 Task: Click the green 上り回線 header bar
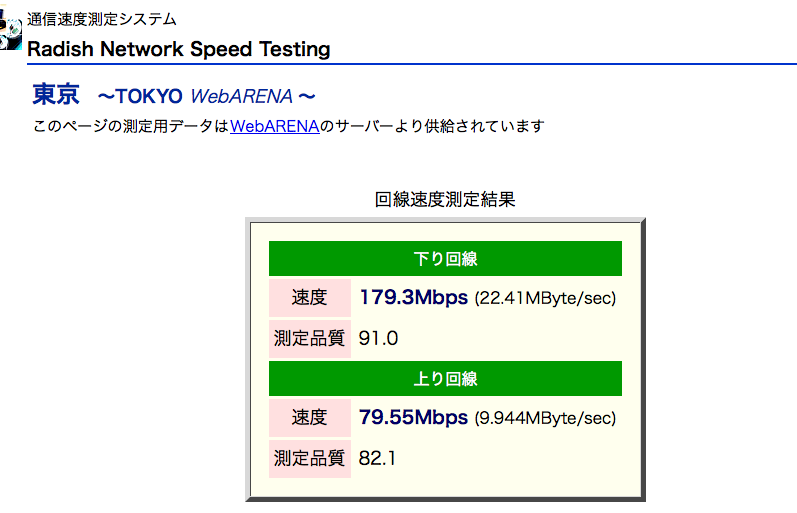pos(445,379)
